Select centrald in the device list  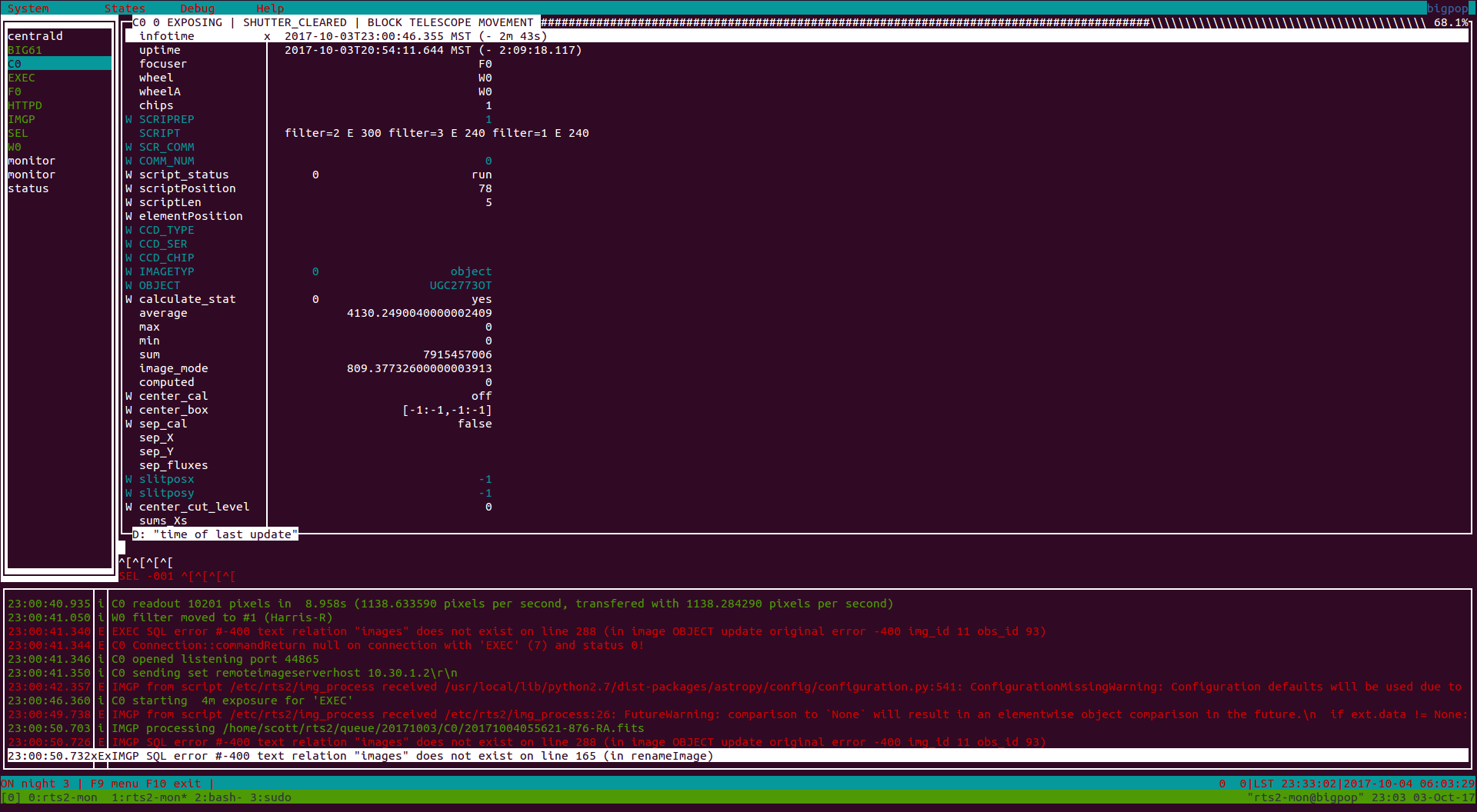tap(35, 36)
